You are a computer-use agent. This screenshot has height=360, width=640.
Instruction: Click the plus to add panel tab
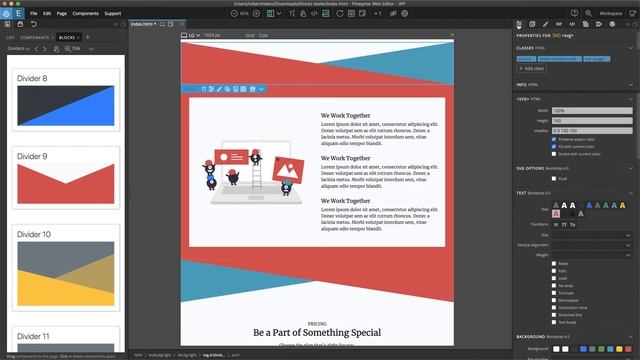coord(87,37)
